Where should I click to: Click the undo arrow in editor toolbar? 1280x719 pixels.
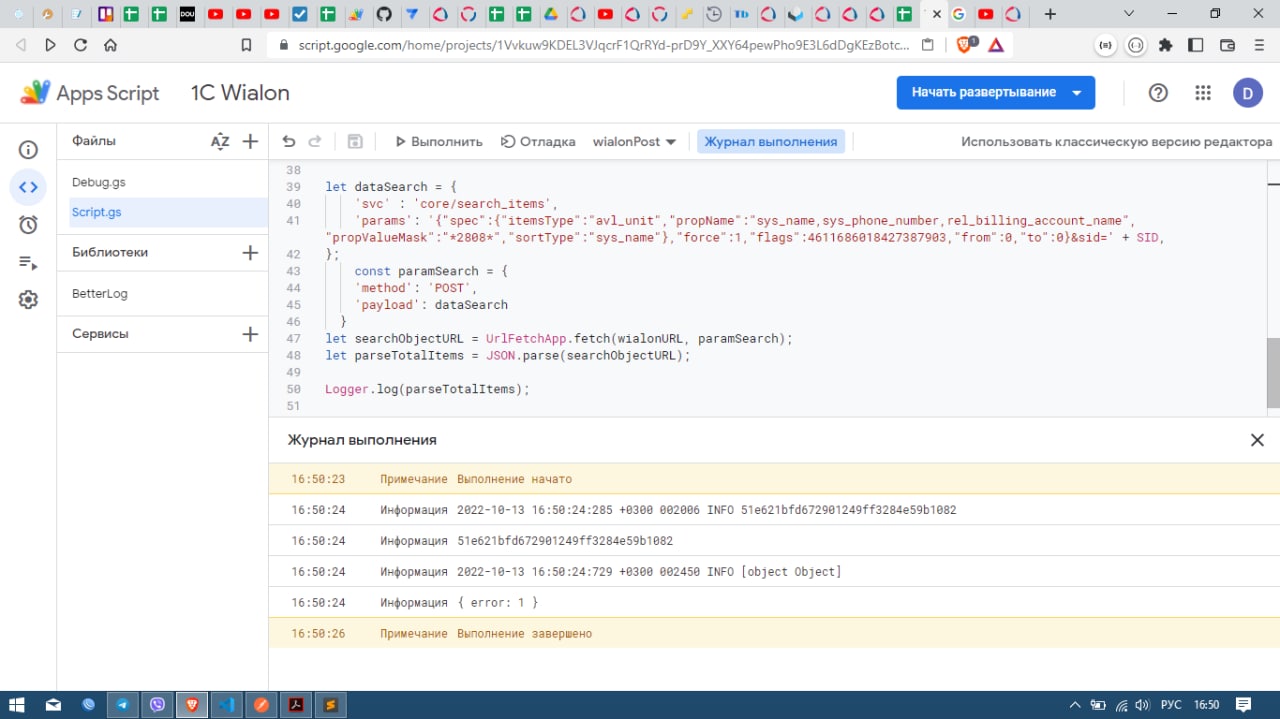[x=289, y=142]
